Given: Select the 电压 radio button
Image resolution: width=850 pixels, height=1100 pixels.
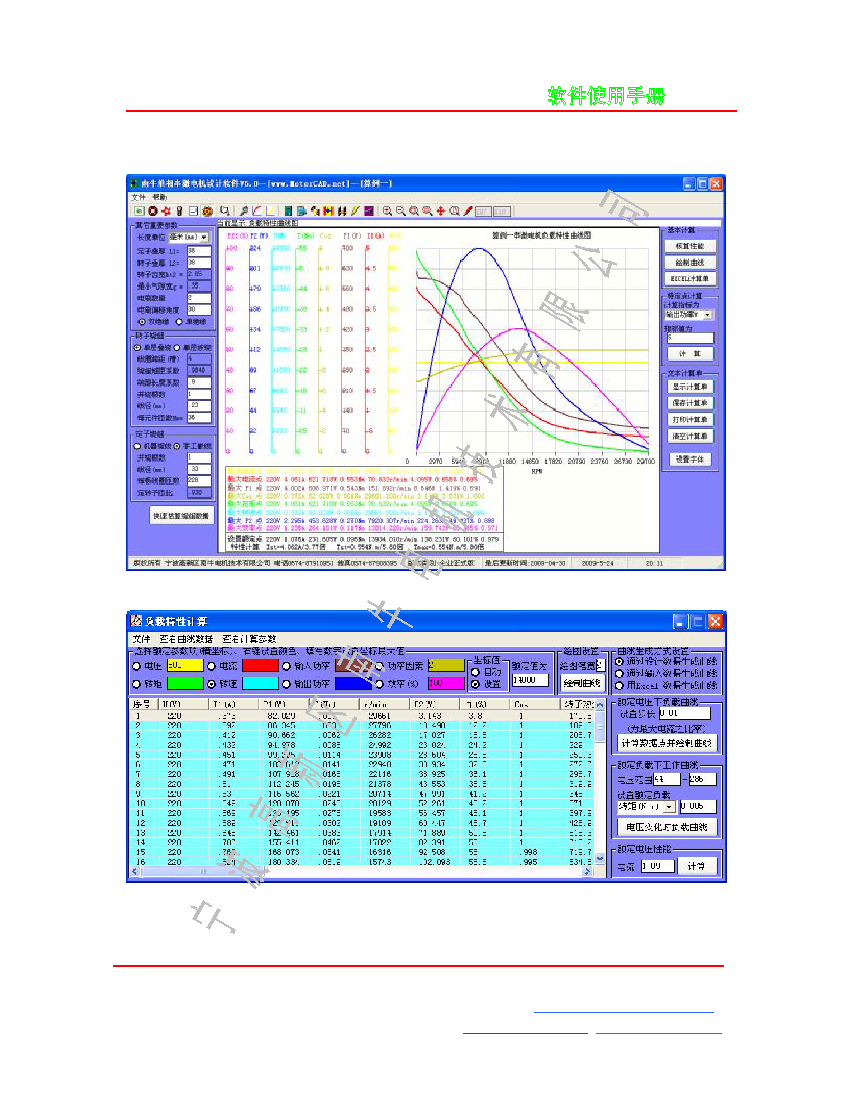Looking at the screenshot, I should tap(137, 665).
